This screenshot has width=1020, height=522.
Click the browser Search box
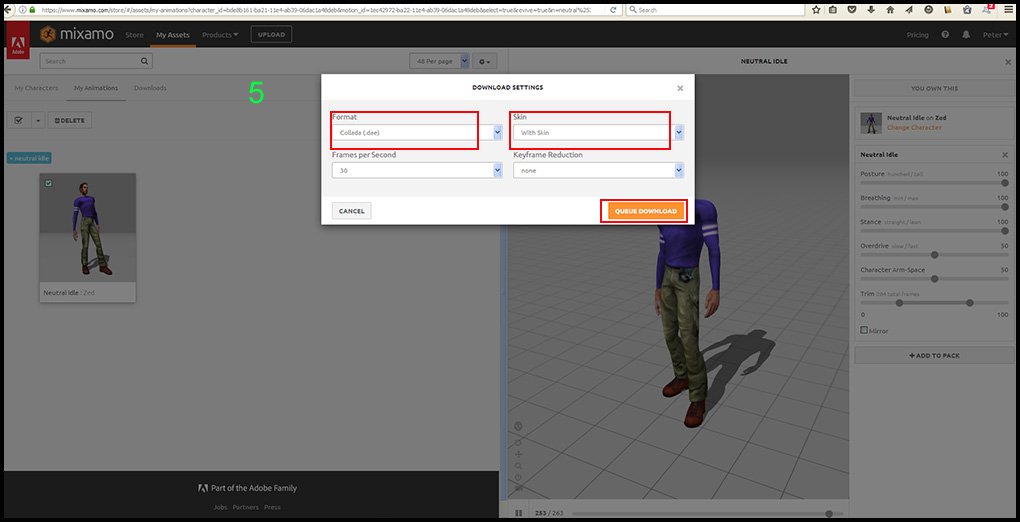pos(715,10)
